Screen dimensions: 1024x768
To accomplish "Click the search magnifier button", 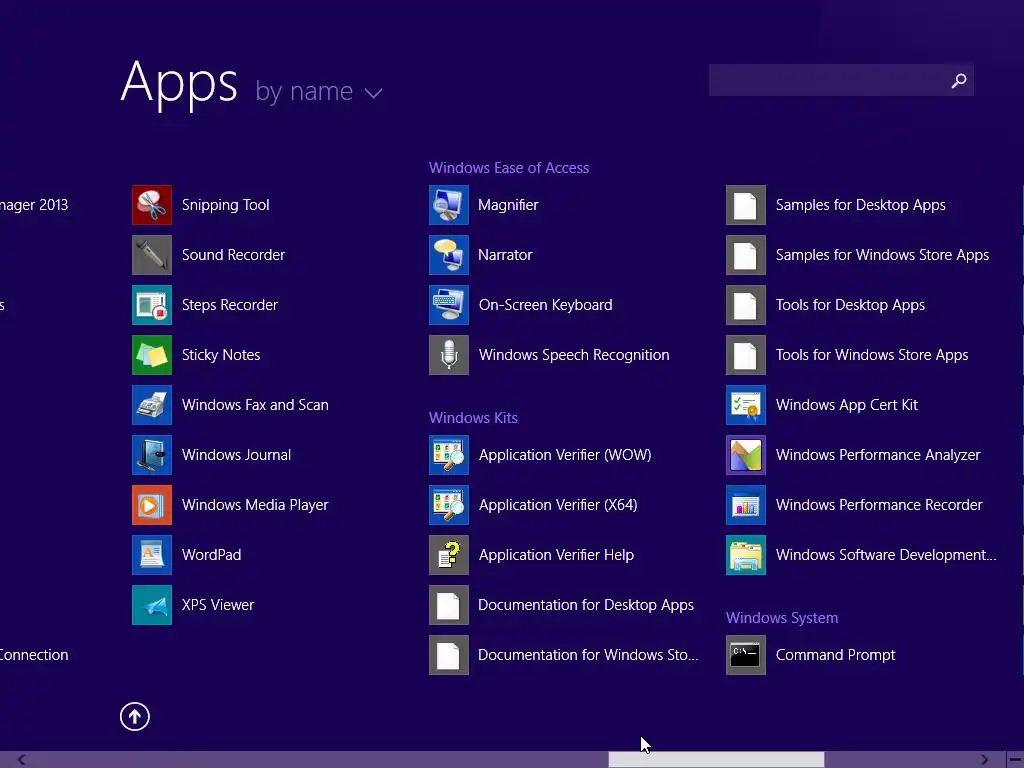I will point(959,80).
